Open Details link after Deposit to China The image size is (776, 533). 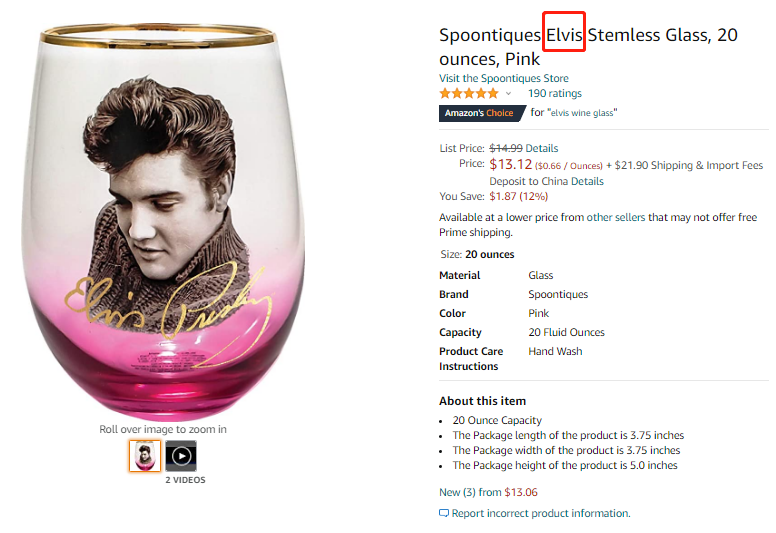click(x=587, y=181)
